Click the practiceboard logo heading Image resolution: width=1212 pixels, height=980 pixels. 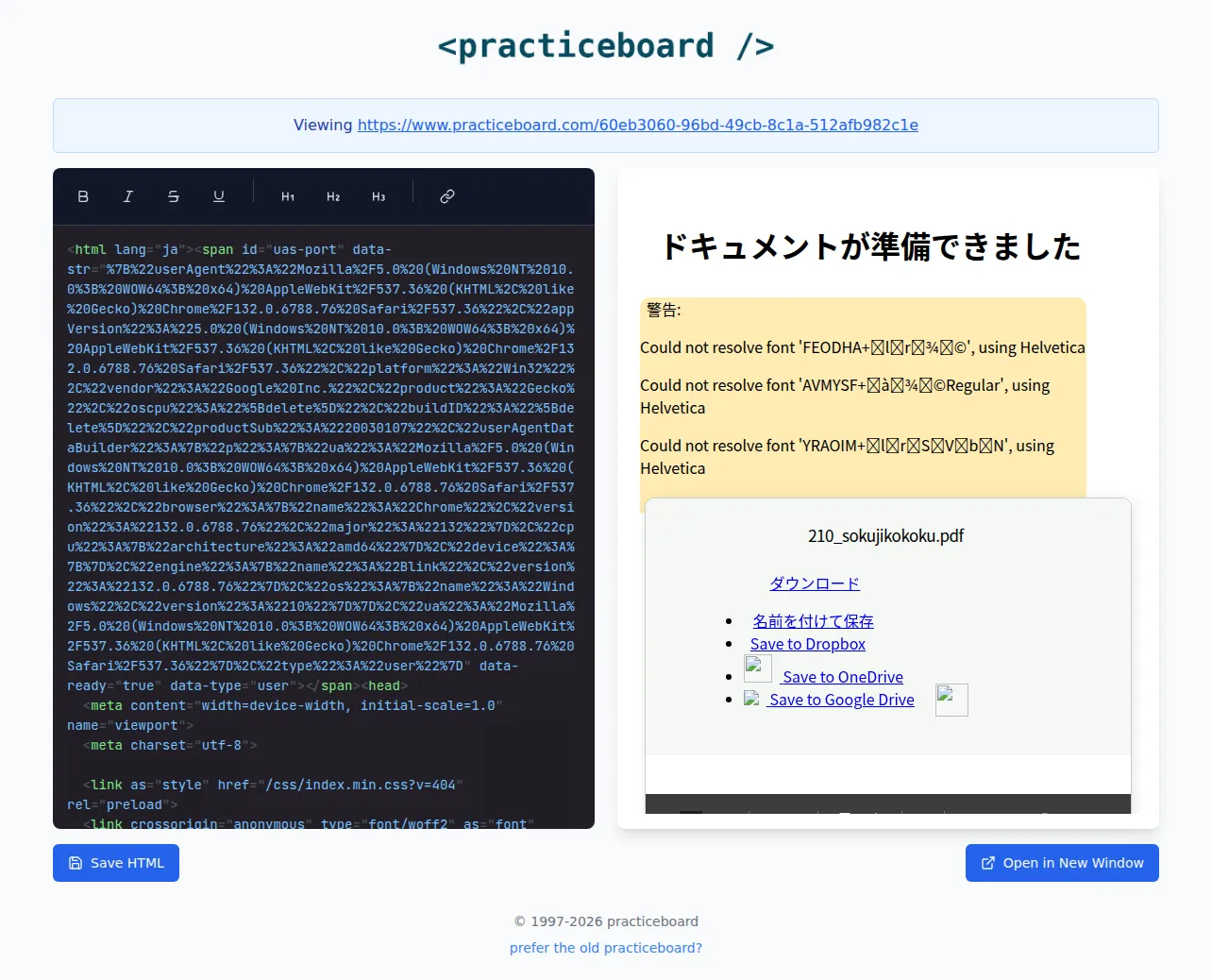click(x=606, y=45)
